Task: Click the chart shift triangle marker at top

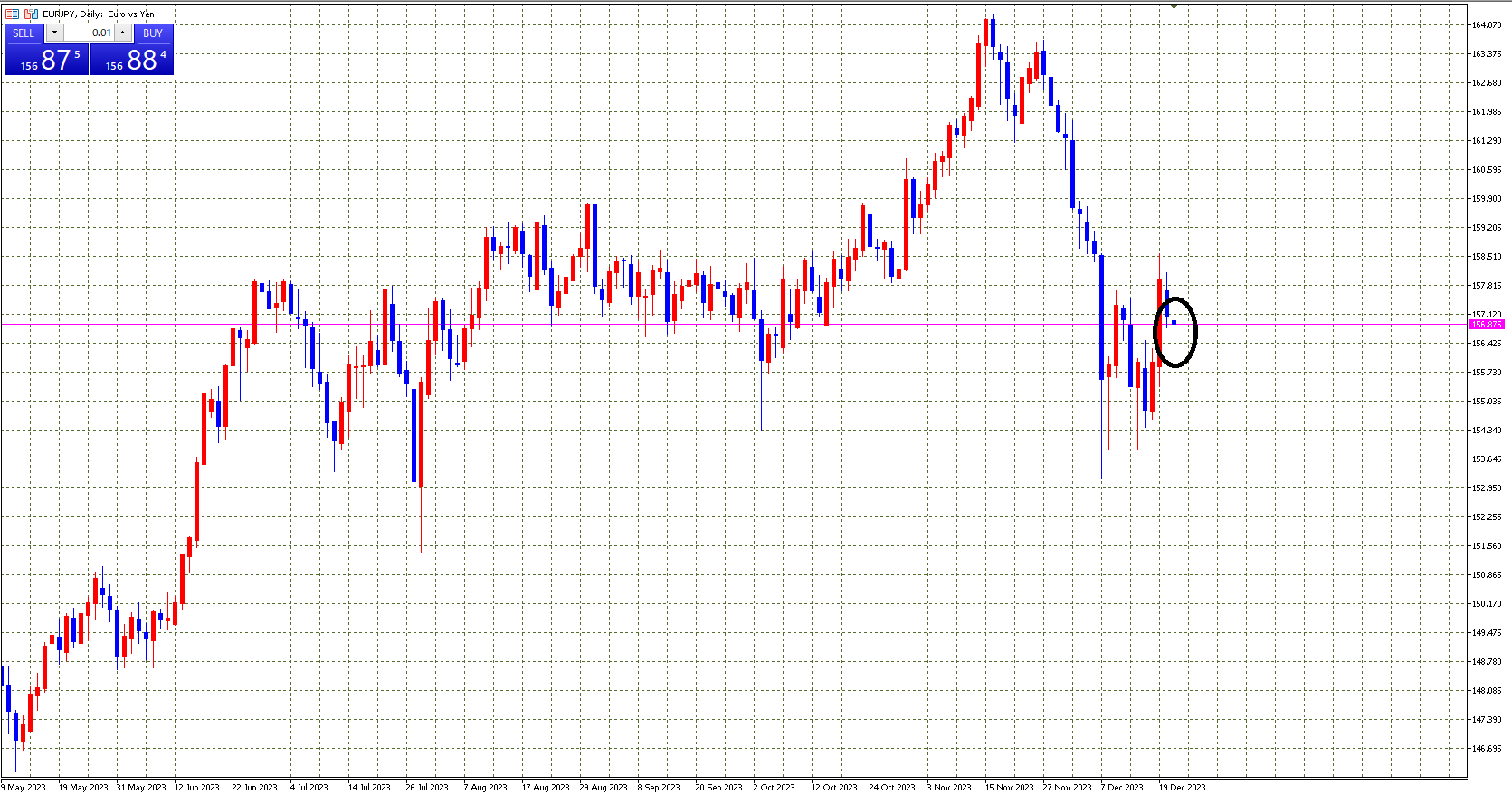Action: (1174, 6)
